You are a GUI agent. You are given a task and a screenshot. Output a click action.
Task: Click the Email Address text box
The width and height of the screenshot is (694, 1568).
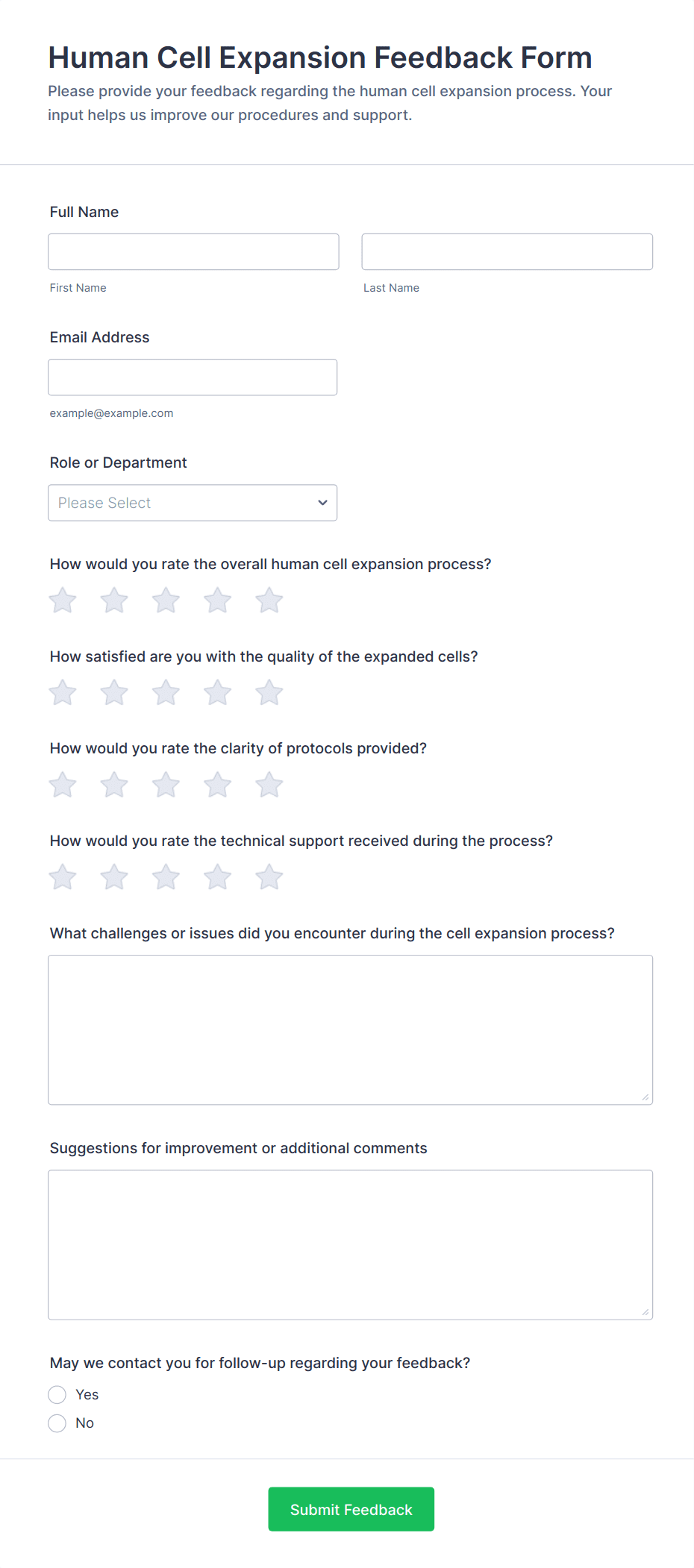192,377
